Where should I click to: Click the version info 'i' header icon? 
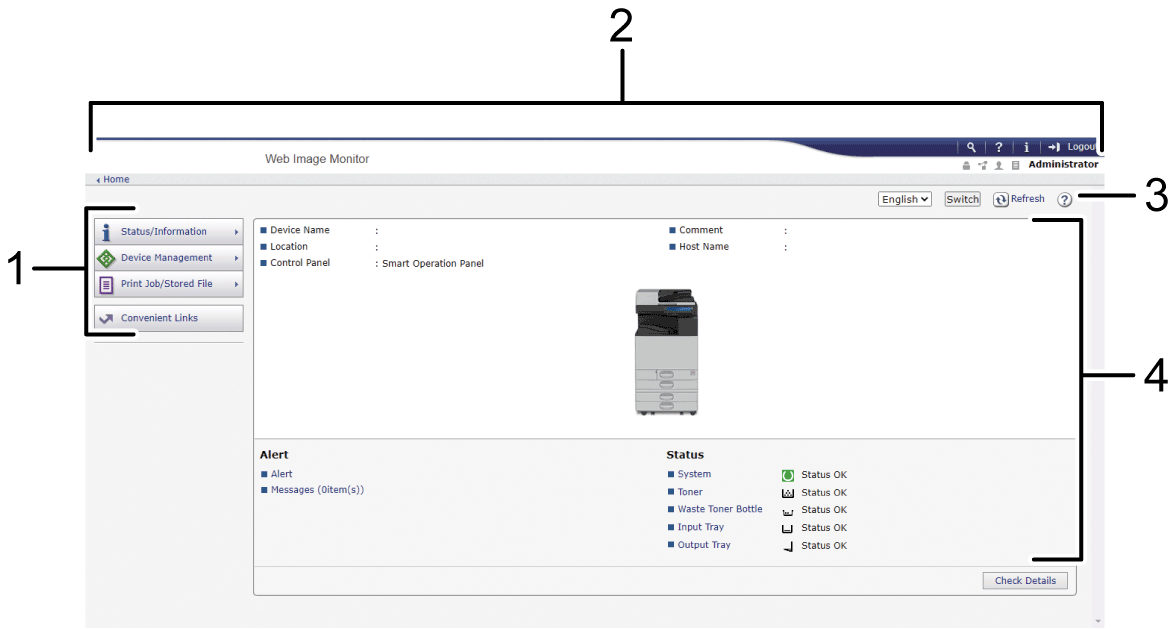(x=1026, y=147)
